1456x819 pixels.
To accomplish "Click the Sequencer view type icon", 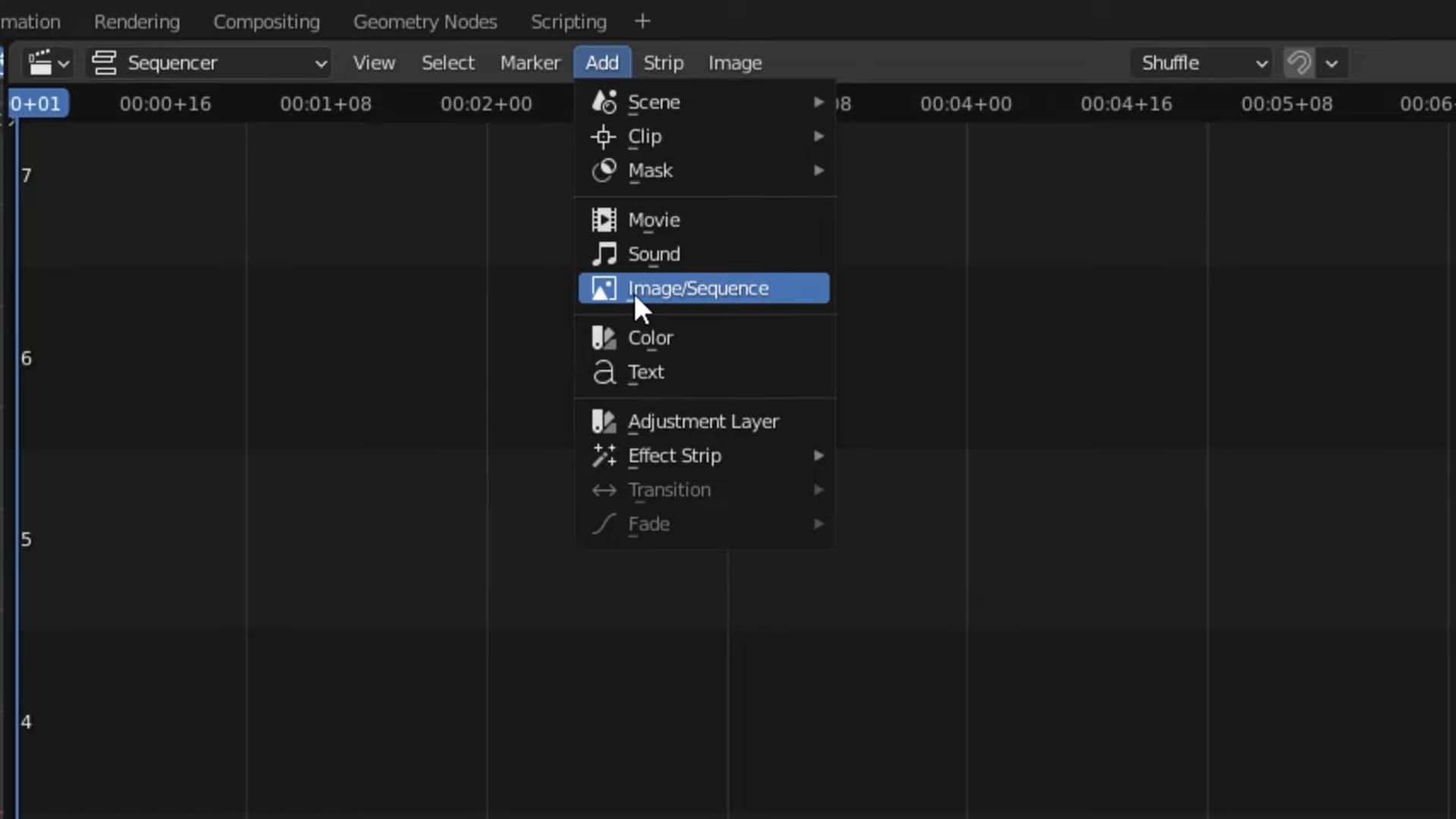I will coord(105,63).
